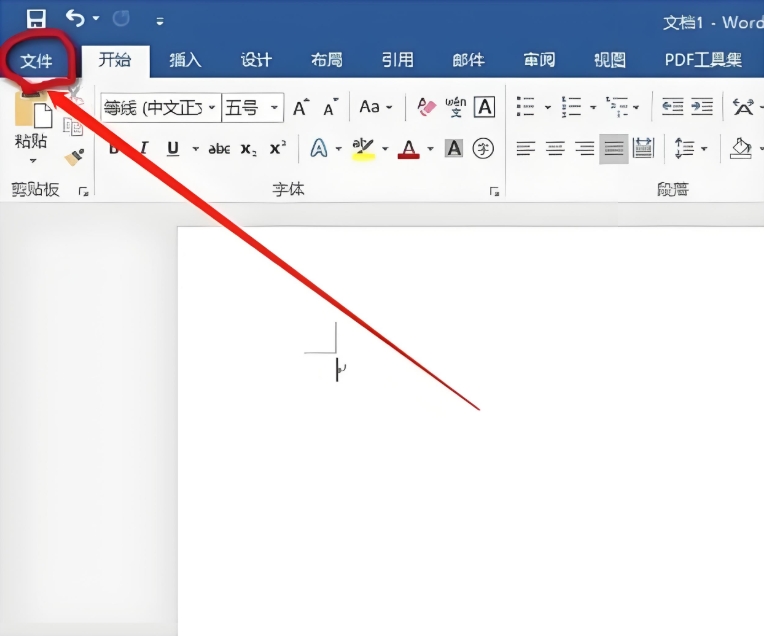Switch to the 开始 tab
The width and height of the screenshot is (764, 636).
click(x=115, y=60)
